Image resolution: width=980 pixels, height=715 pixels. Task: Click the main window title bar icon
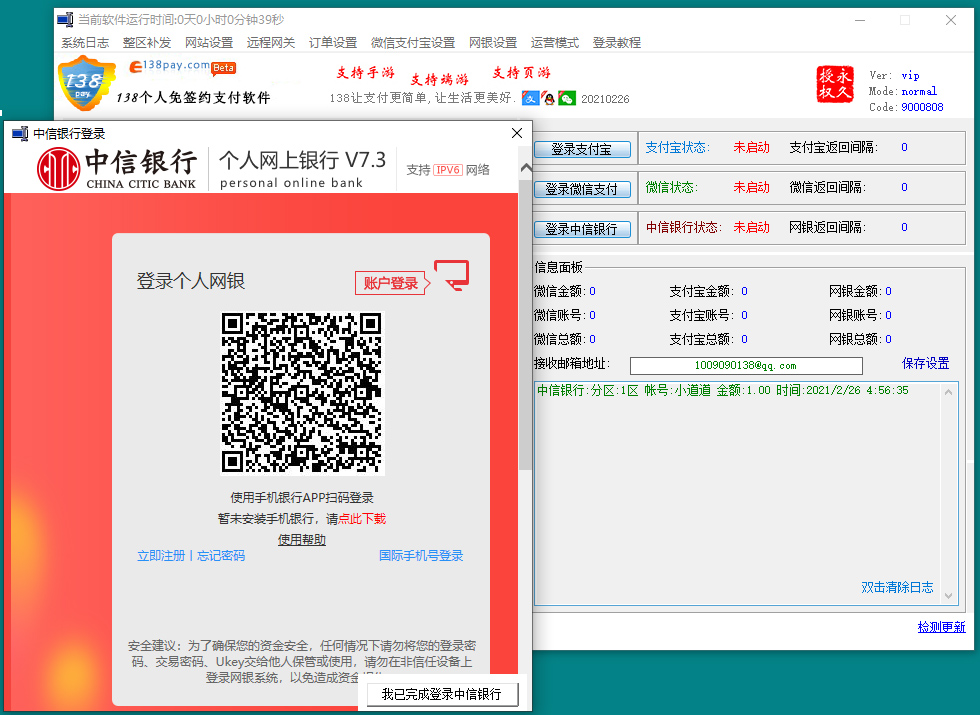(x=65, y=19)
